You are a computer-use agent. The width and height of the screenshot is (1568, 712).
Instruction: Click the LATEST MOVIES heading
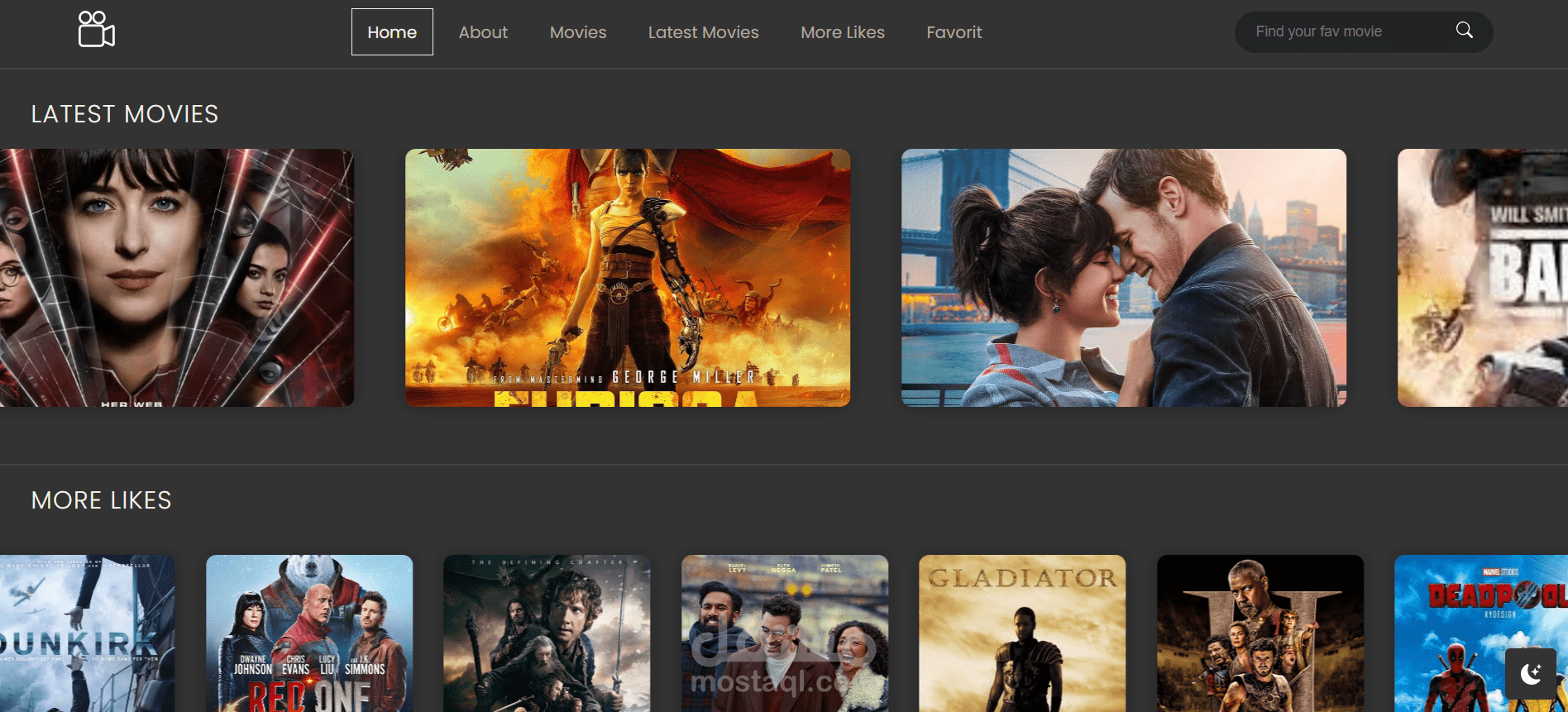(x=125, y=114)
